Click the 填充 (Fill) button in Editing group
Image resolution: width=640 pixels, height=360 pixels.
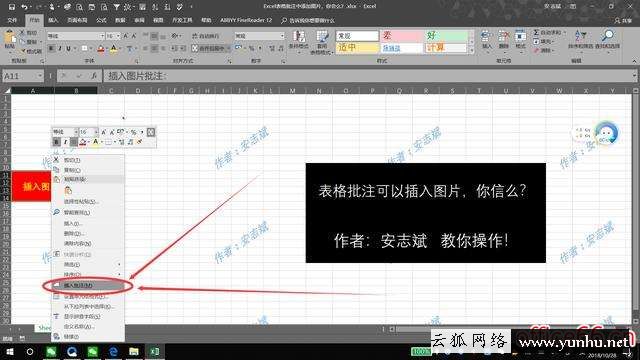[543, 42]
